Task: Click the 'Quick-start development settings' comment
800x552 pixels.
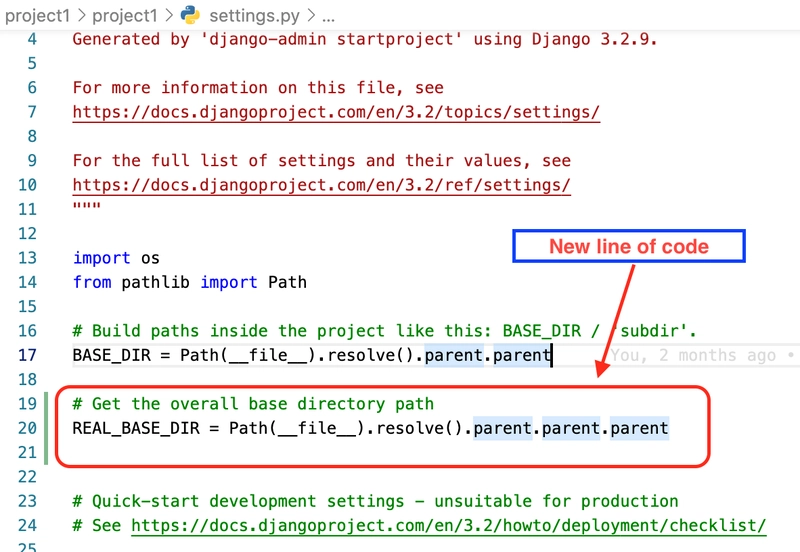Action: (376, 501)
